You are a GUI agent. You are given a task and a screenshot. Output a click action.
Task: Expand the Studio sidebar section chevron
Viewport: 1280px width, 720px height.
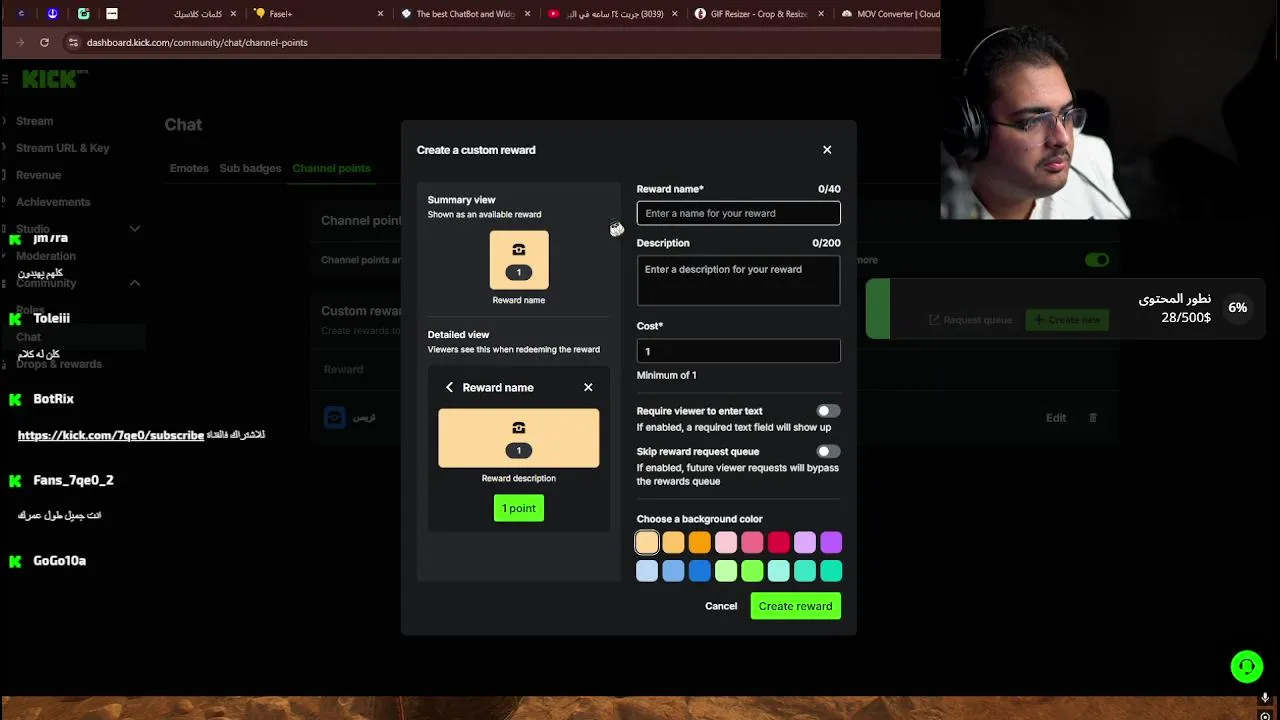pyautogui.click(x=135, y=229)
